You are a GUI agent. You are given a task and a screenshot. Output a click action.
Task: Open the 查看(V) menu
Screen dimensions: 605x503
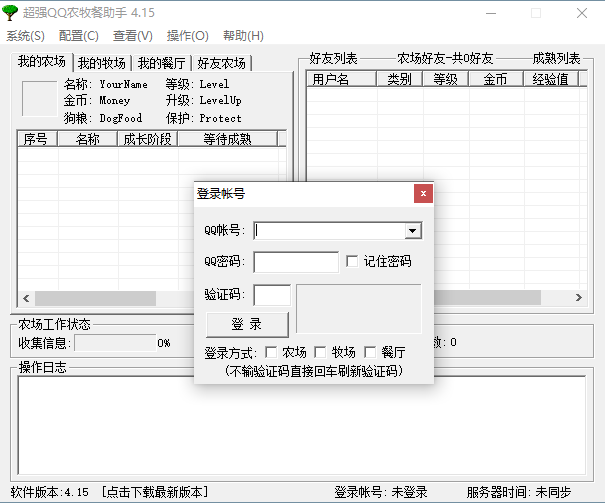pyautogui.click(x=133, y=36)
